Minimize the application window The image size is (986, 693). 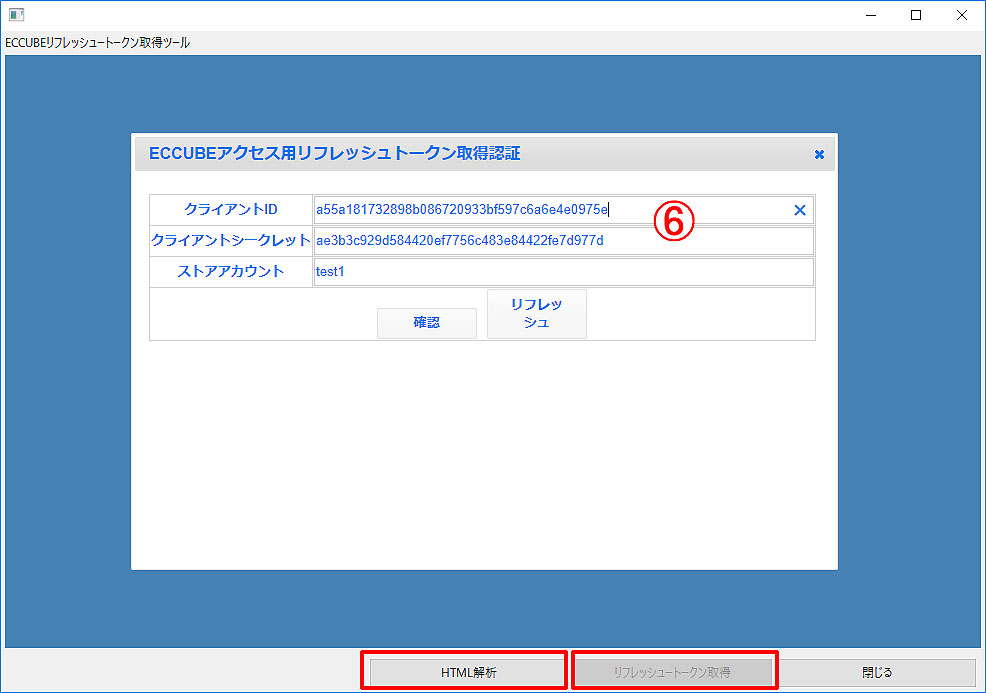[871, 15]
